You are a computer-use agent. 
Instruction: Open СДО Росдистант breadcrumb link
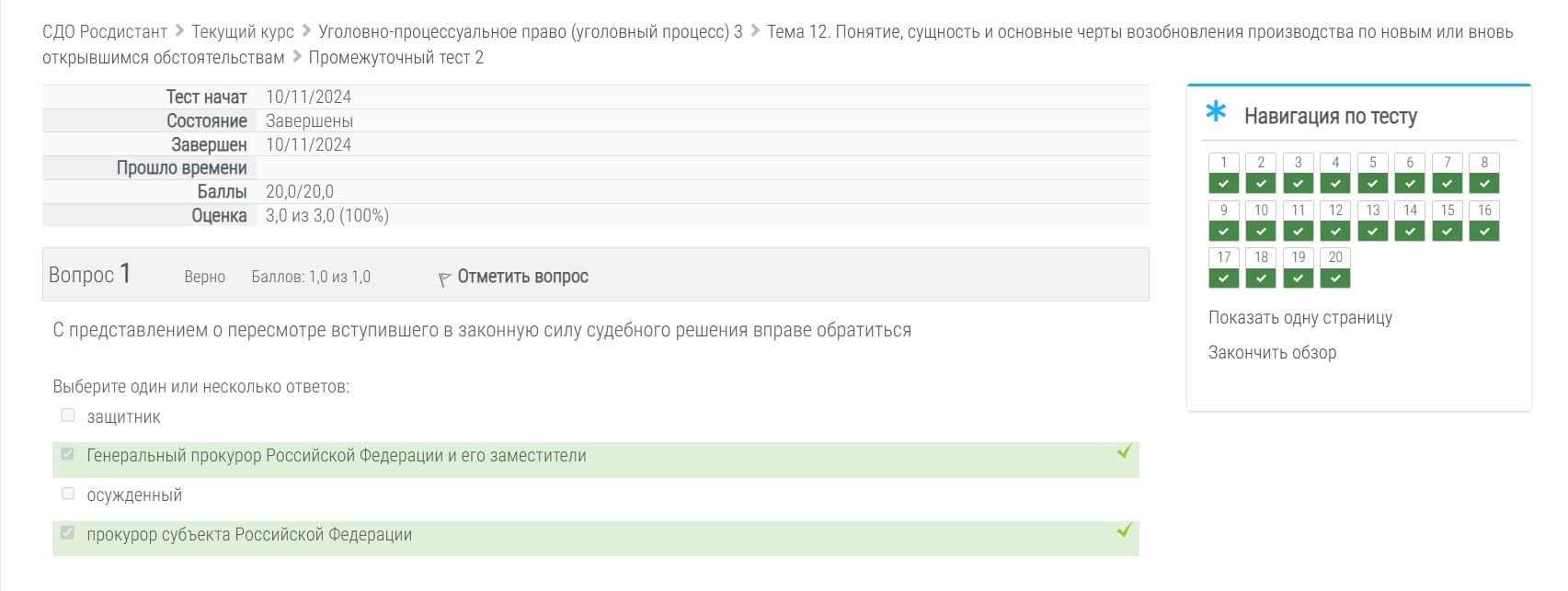pyautogui.click(x=105, y=32)
